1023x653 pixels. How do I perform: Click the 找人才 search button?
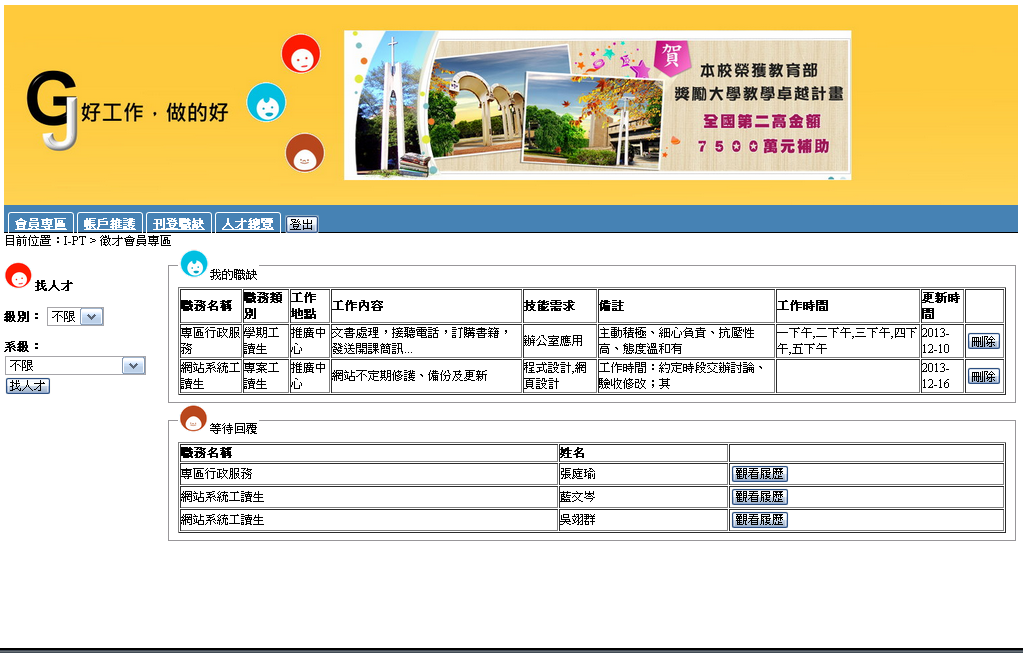28,385
